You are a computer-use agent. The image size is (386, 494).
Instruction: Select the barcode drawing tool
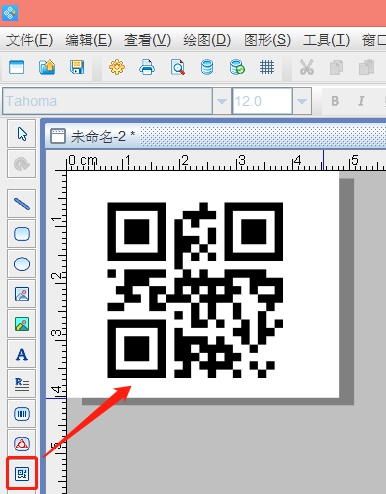point(22,414)
